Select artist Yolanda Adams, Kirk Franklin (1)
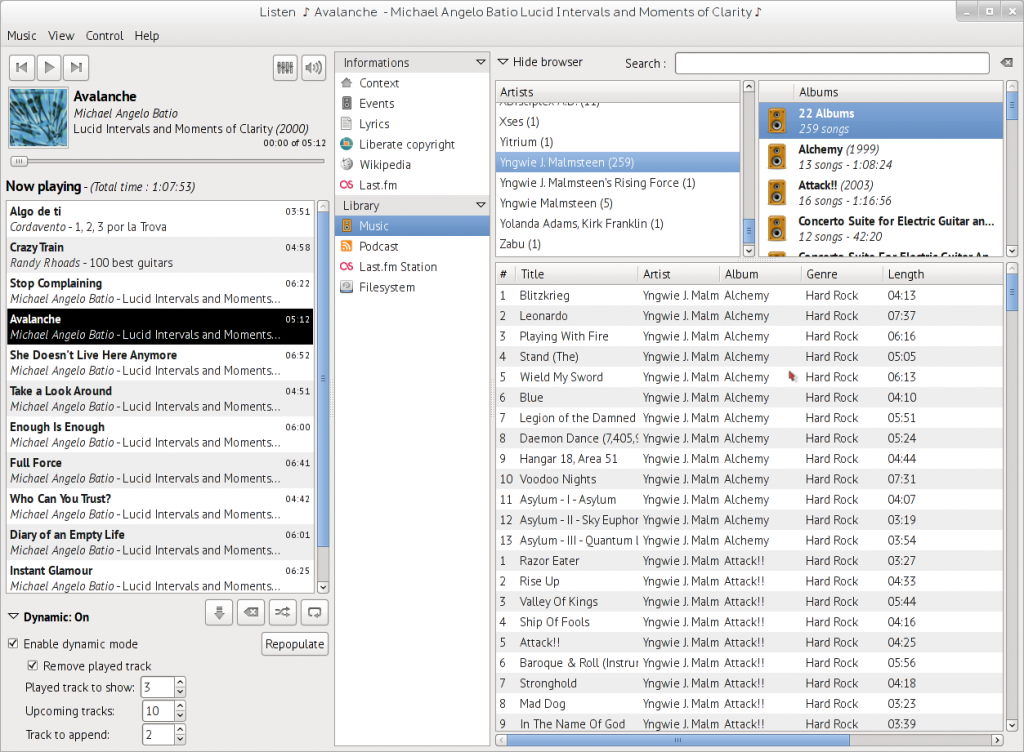 point(618,223)
